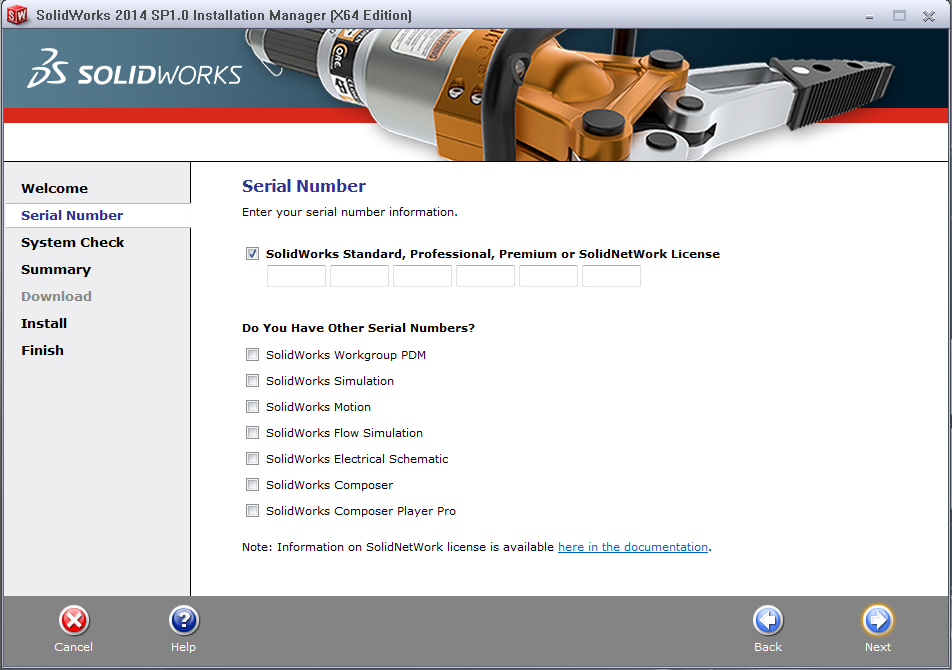
Task: Click the SolidWorks icon in the title bar
Action: tap(17, 15)
